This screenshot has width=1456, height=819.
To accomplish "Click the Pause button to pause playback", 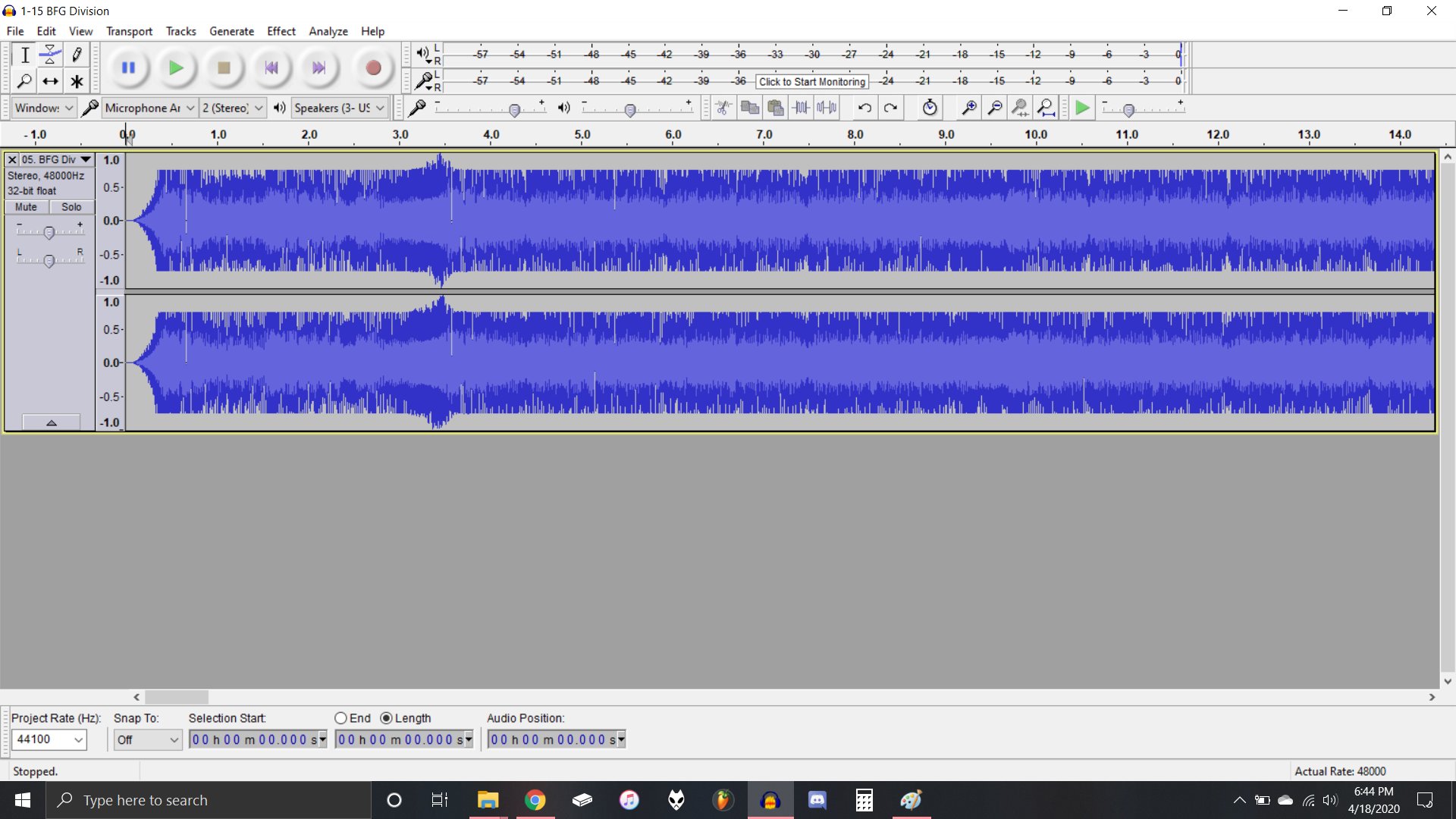I will pyautogui.click(x=127, y=67).
